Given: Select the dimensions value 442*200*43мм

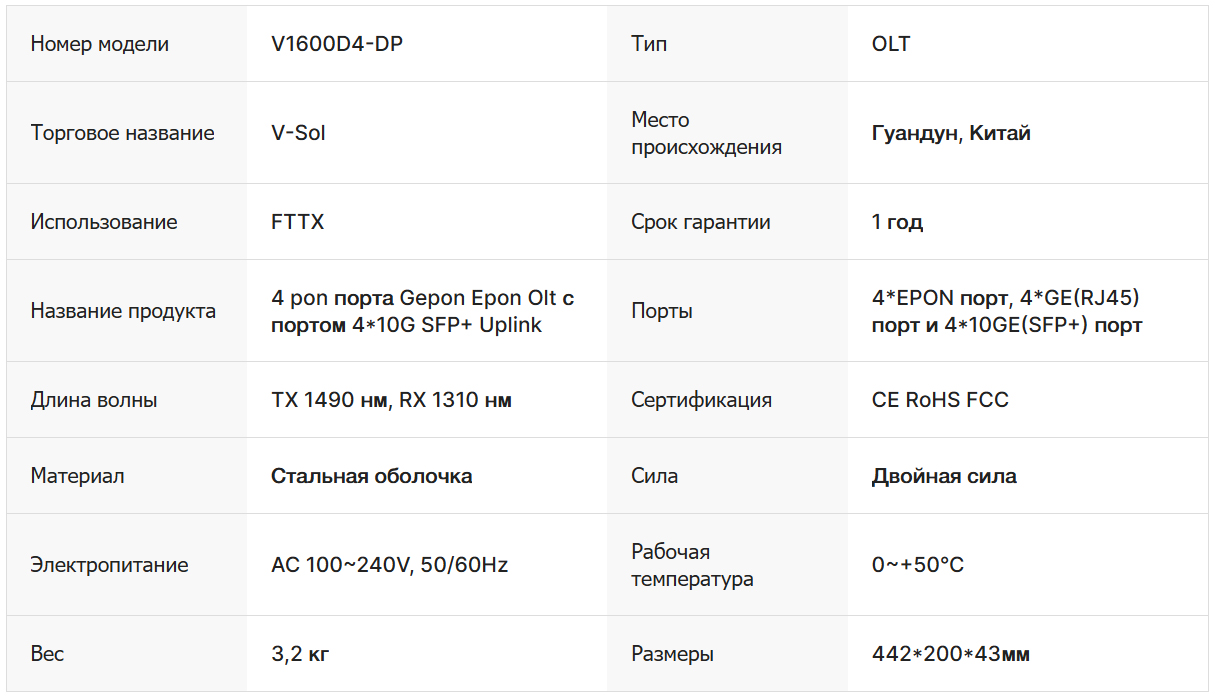Looking at the screenshot, I should coord(950,654).
